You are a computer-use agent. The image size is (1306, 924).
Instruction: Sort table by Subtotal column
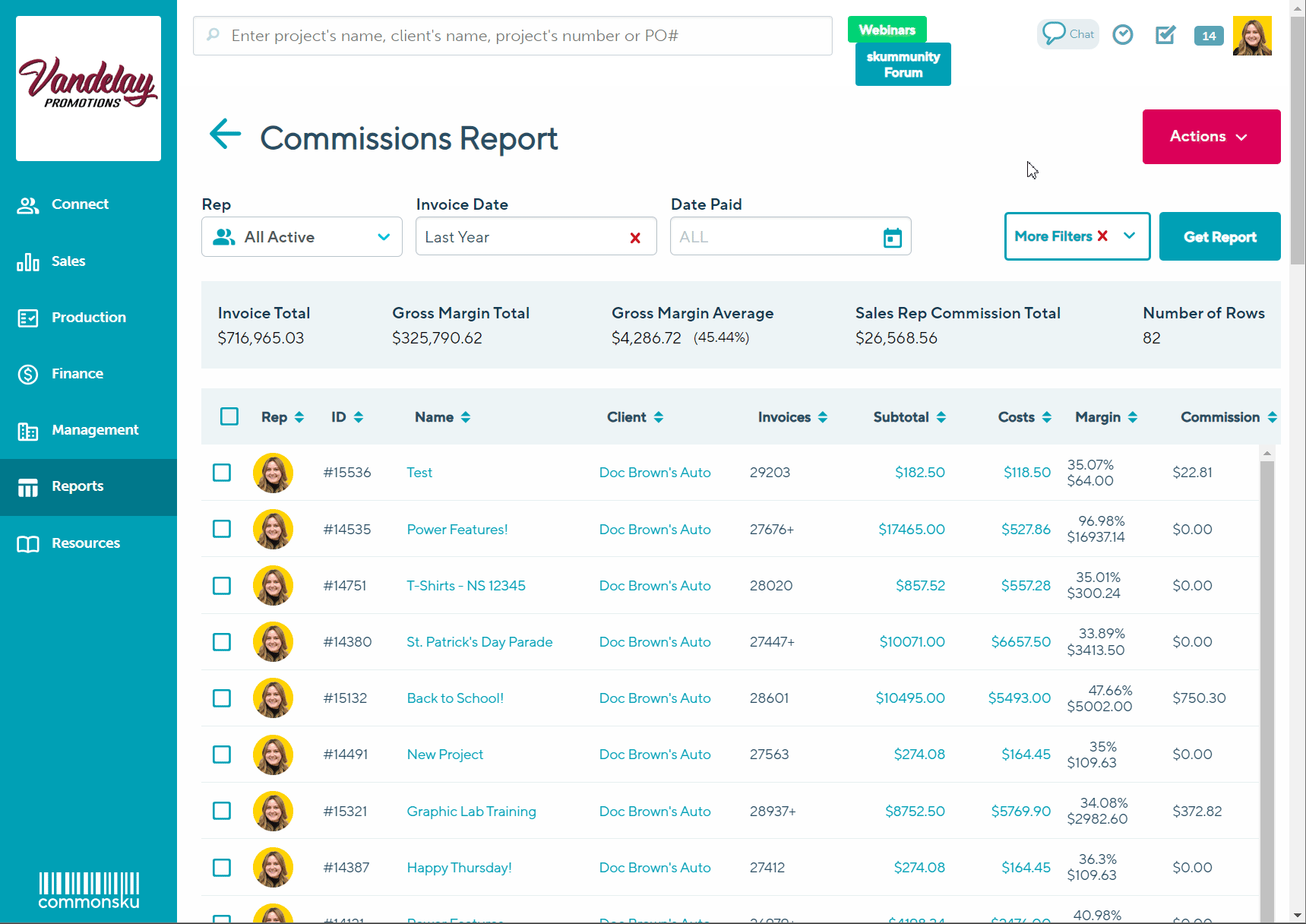coord(909,417)
